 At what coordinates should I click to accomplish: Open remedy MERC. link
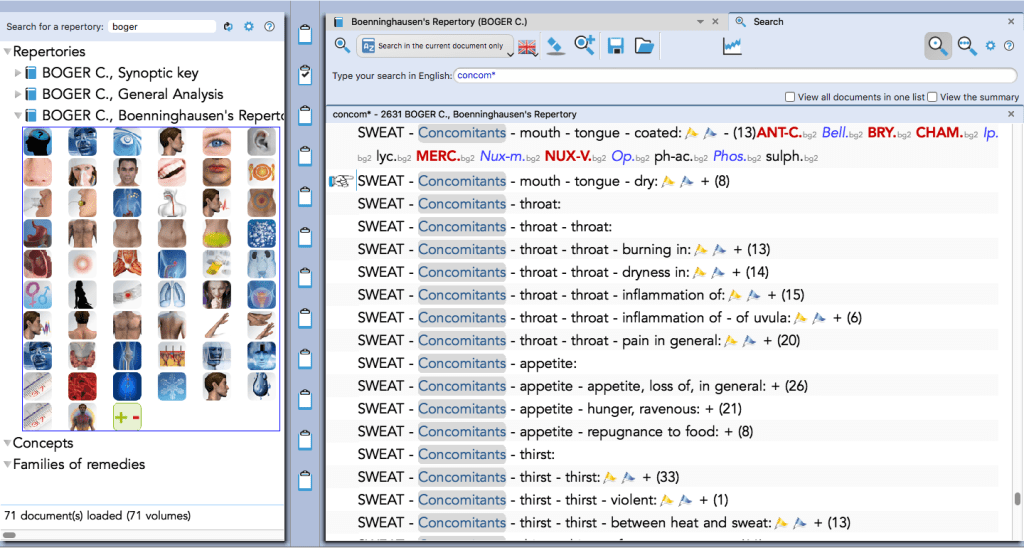coord(438,157)
